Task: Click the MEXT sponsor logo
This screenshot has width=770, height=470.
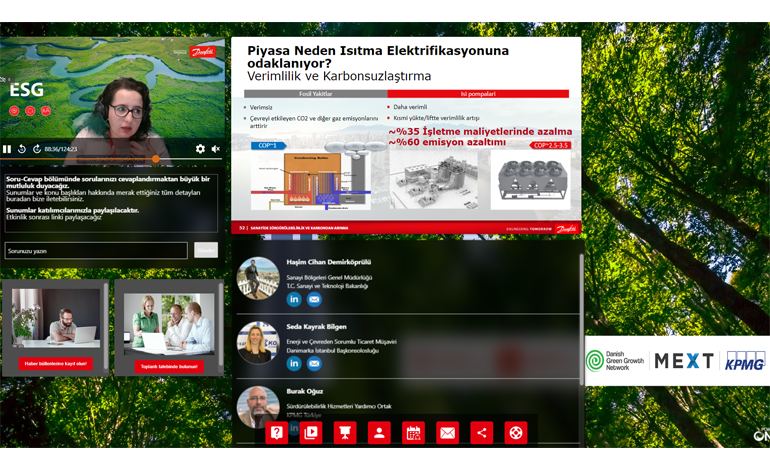Action: (684, 361)
